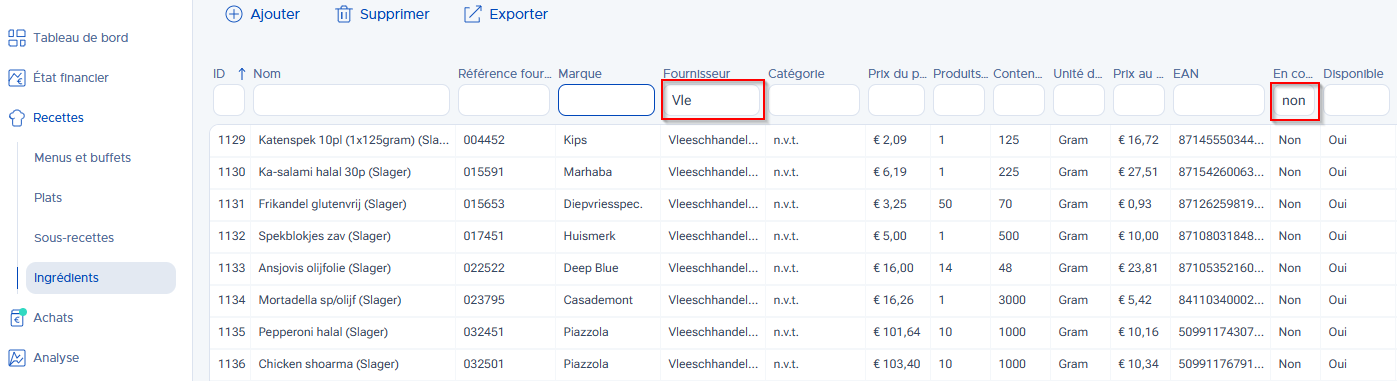Toggle ID column sort arrow
The image size is (1397, 381).
242,74
